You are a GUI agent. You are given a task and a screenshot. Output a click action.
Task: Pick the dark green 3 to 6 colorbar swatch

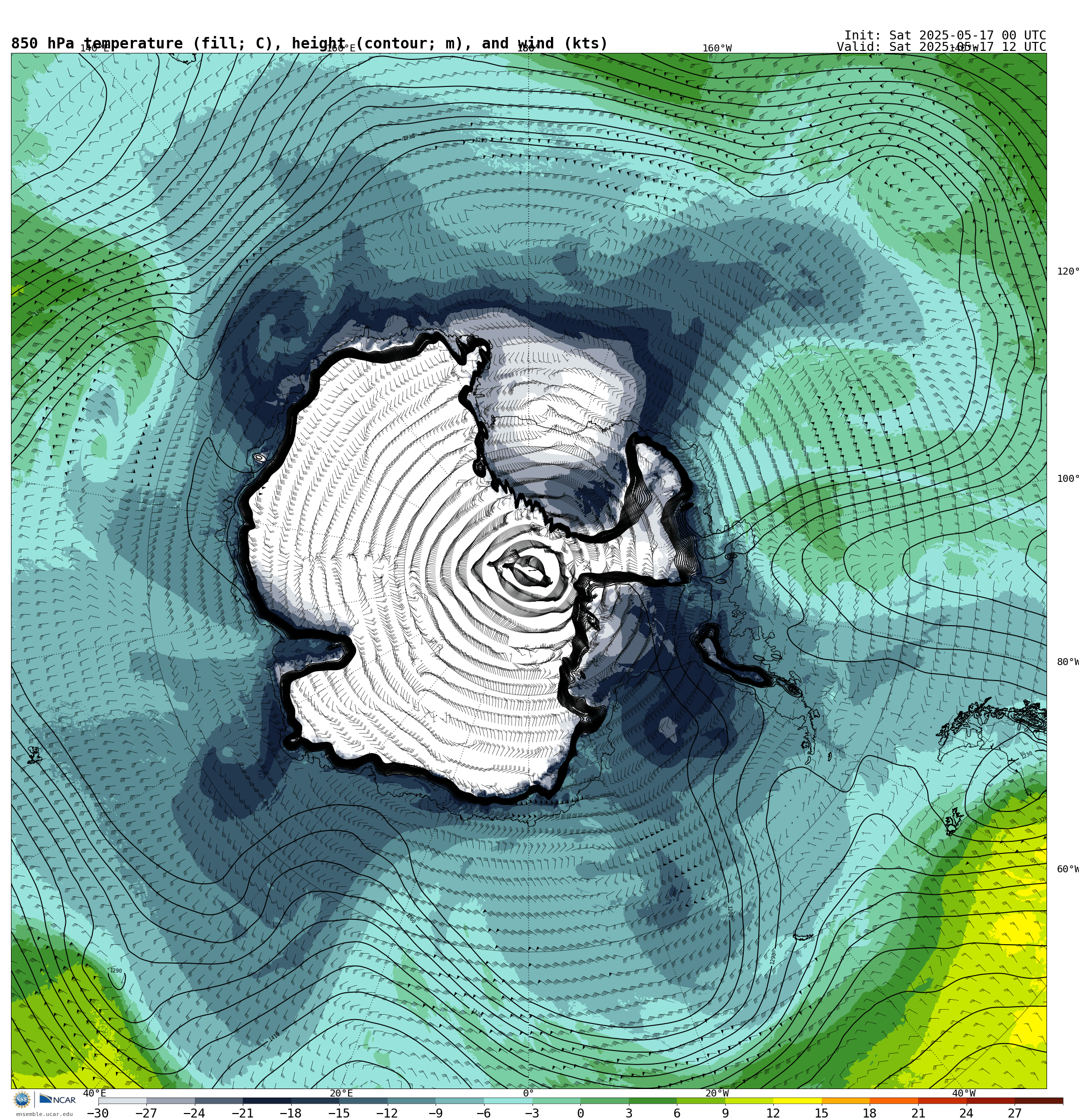652,1101
